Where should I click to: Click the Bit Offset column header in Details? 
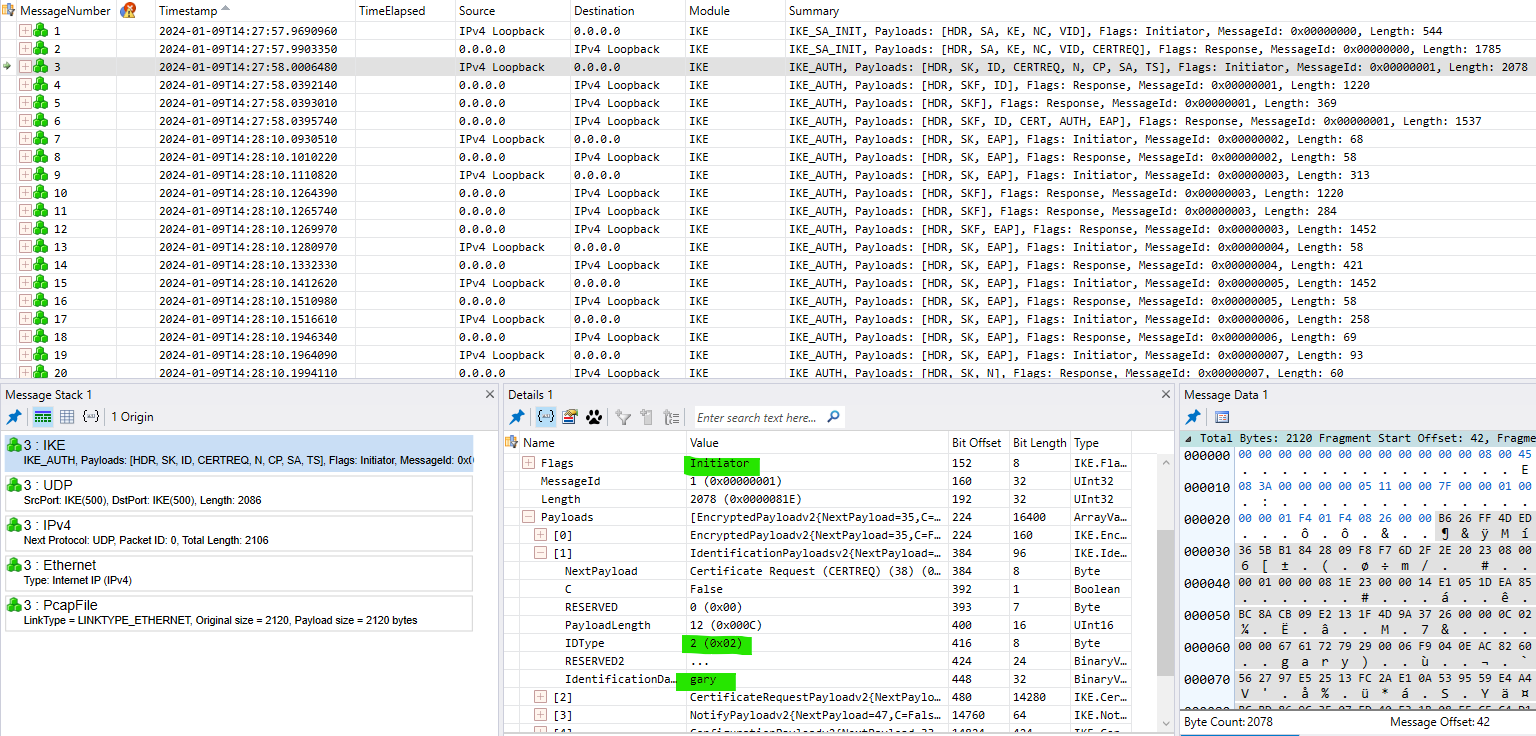(x=978, y=442)
